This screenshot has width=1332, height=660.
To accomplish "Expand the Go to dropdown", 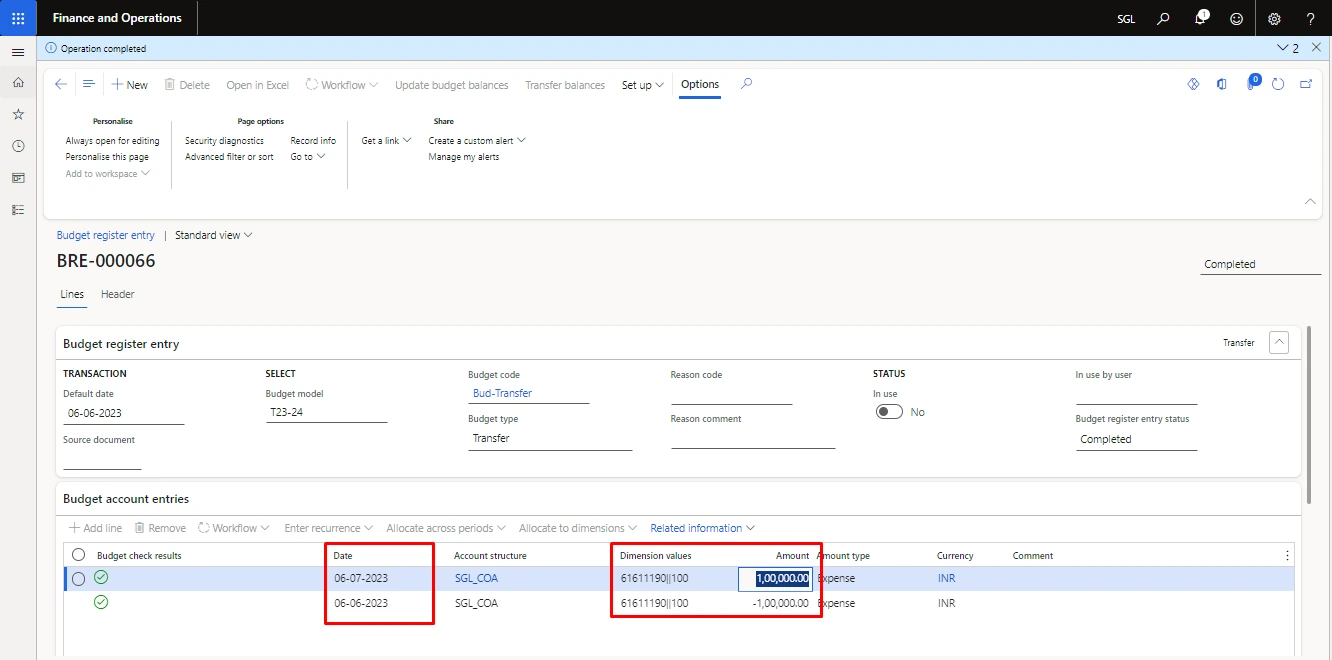I will (x=308, y=157).
